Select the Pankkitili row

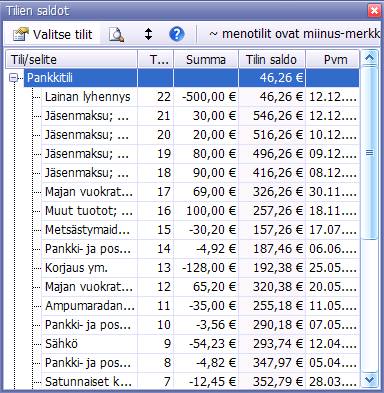click(191, 78)
